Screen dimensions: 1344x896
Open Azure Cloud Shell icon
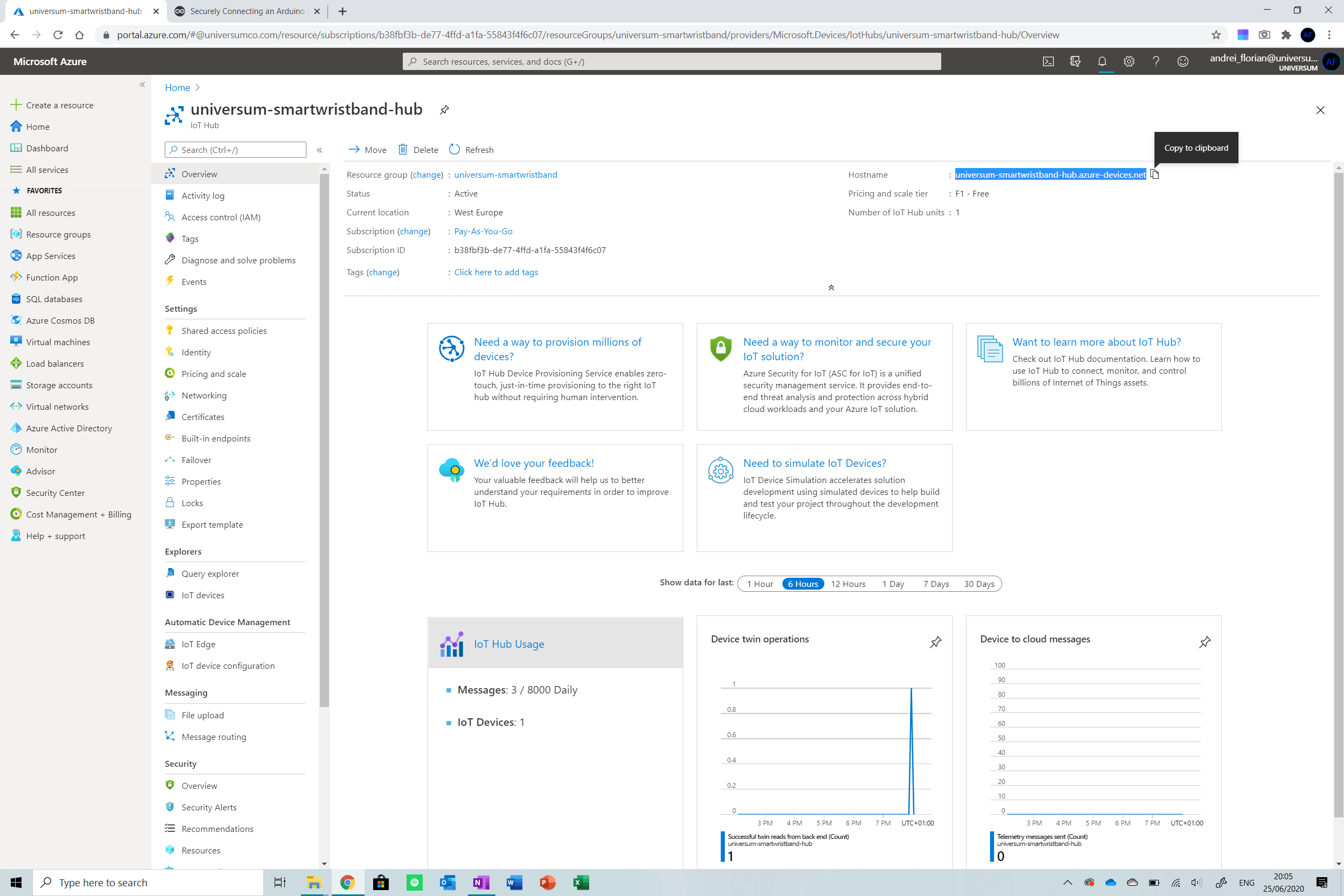tap(1048, 62)
